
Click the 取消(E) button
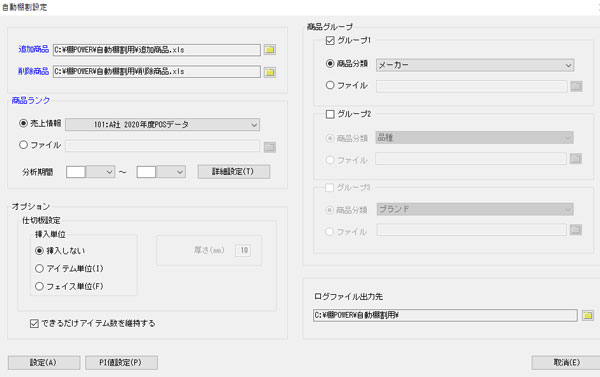(566, 362)
